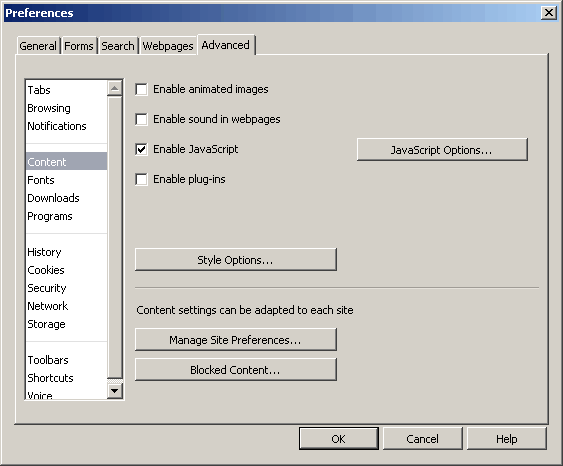This screenshot has width=563, height=466.
Task: Click the category list scroll-up arrow
Action: tap(115, 88)
